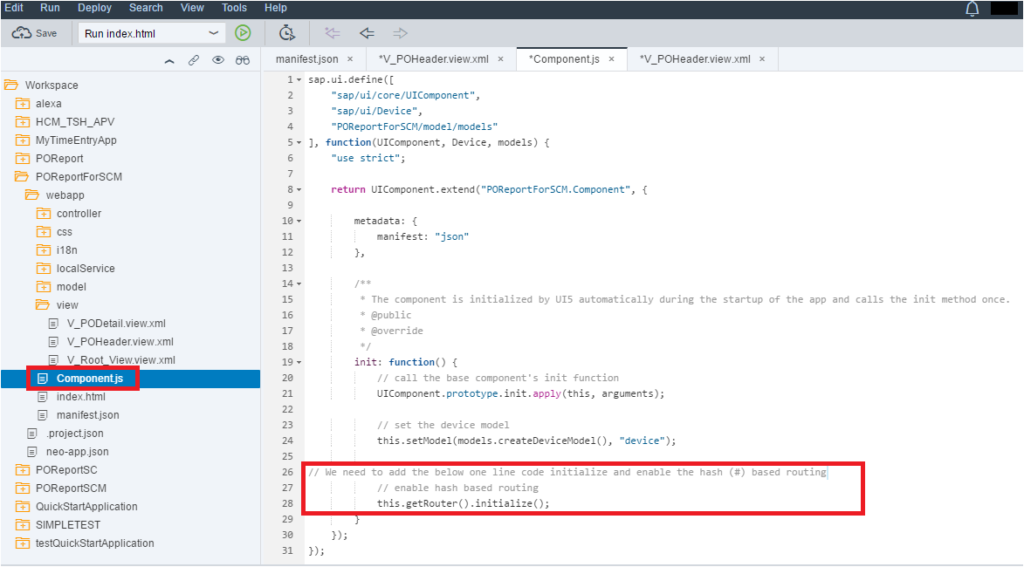Close the *Component.js tab

pos(611,59)
